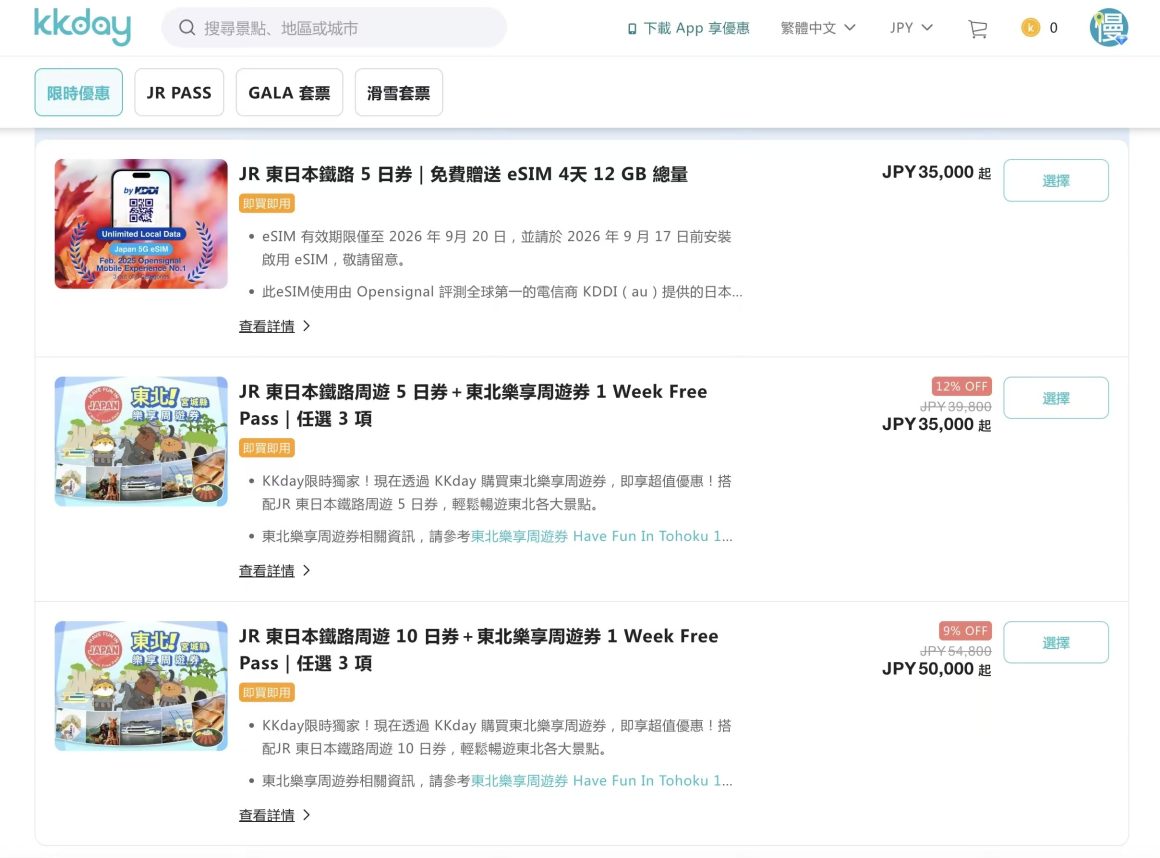Open the JPY currency dropdown
This screenshot has width=1160, height=858.
click(911, 27)
